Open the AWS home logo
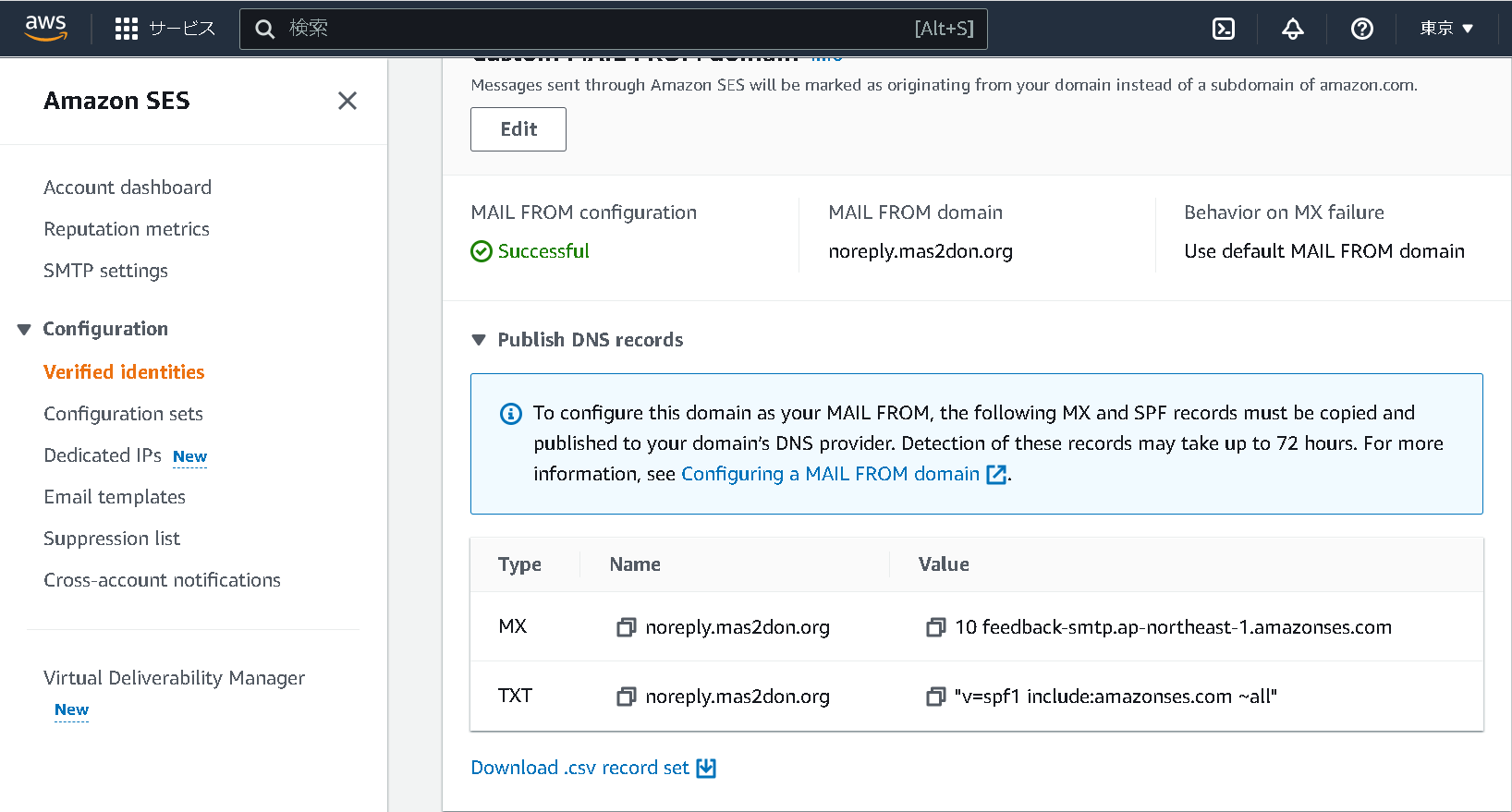Screen dimensions: 1512x812 pyautogui.click(x=46, y=29)
